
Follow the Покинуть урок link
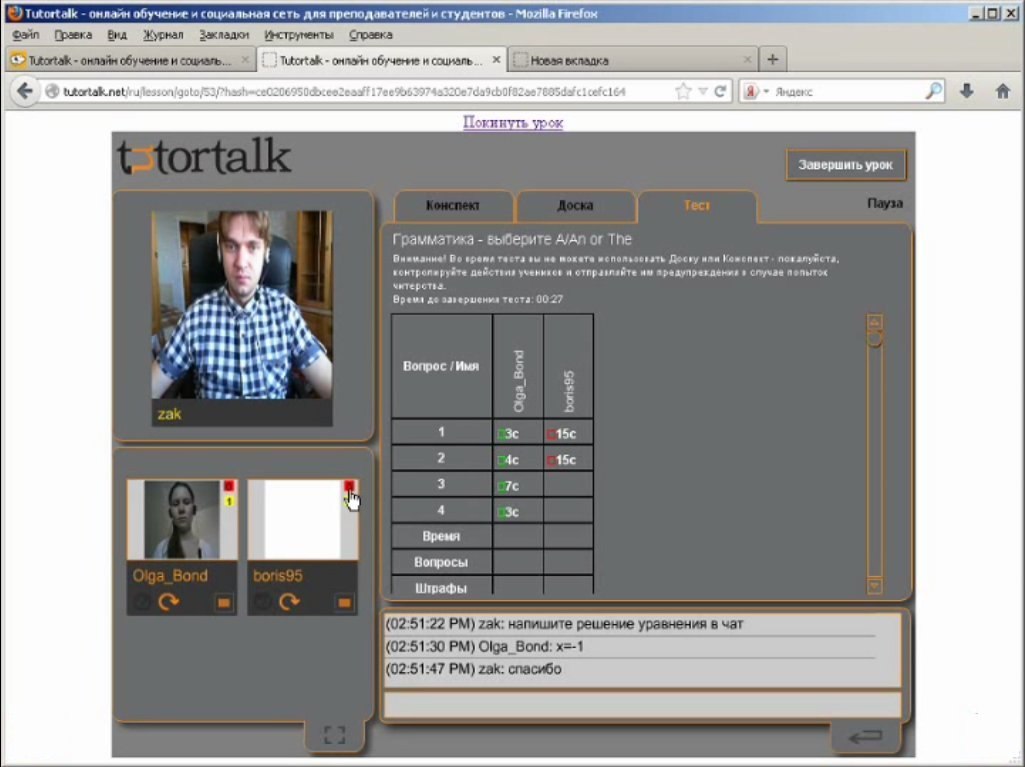pyautogui.click(x=513, y=122)
